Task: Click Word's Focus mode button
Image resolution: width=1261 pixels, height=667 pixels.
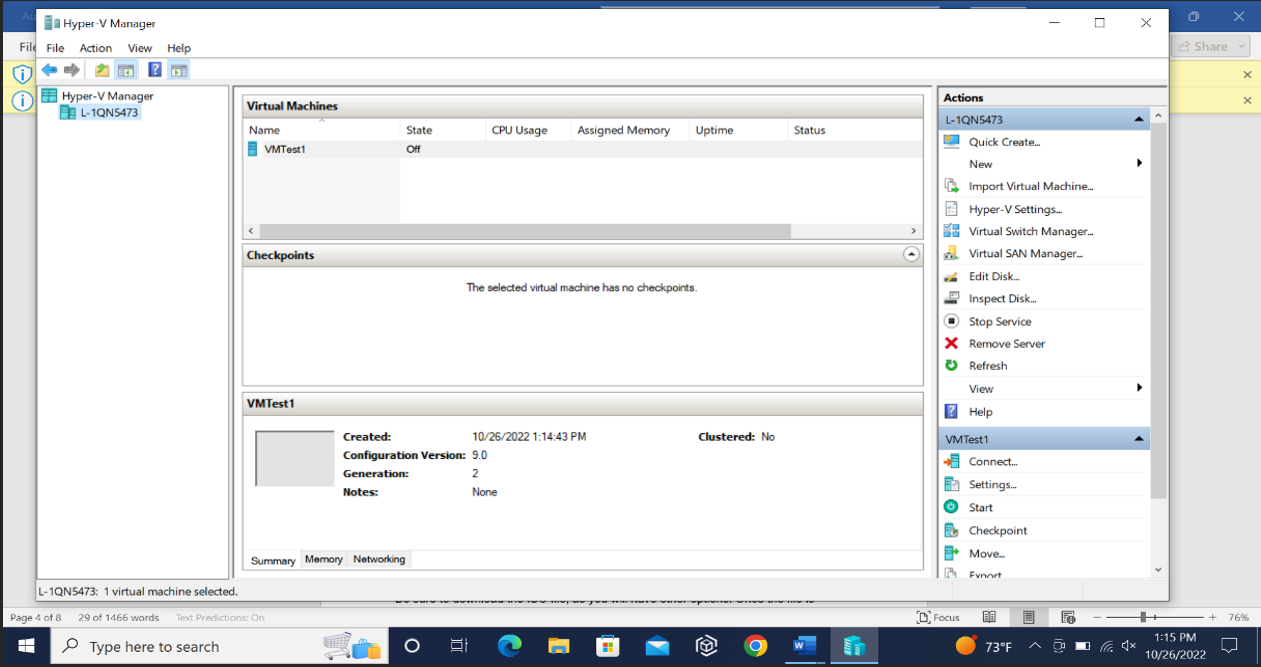Action: tap(938, 617)
